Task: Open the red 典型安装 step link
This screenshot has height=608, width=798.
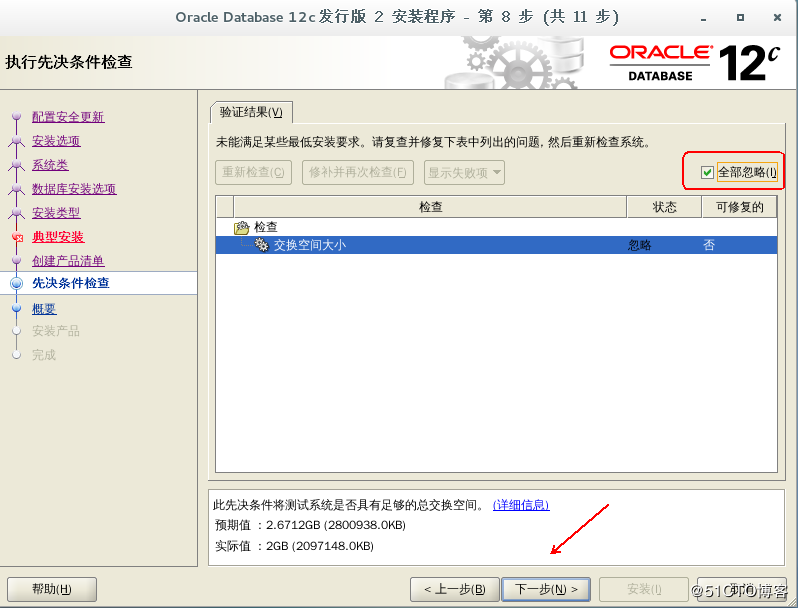Action: coord(58,237)
